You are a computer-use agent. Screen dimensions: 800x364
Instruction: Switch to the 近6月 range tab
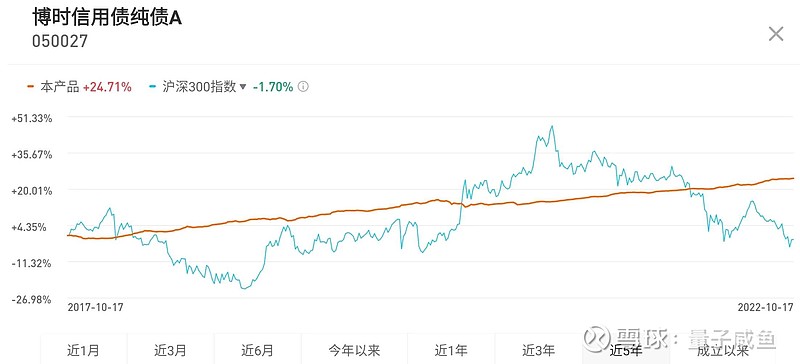(258, 351)
